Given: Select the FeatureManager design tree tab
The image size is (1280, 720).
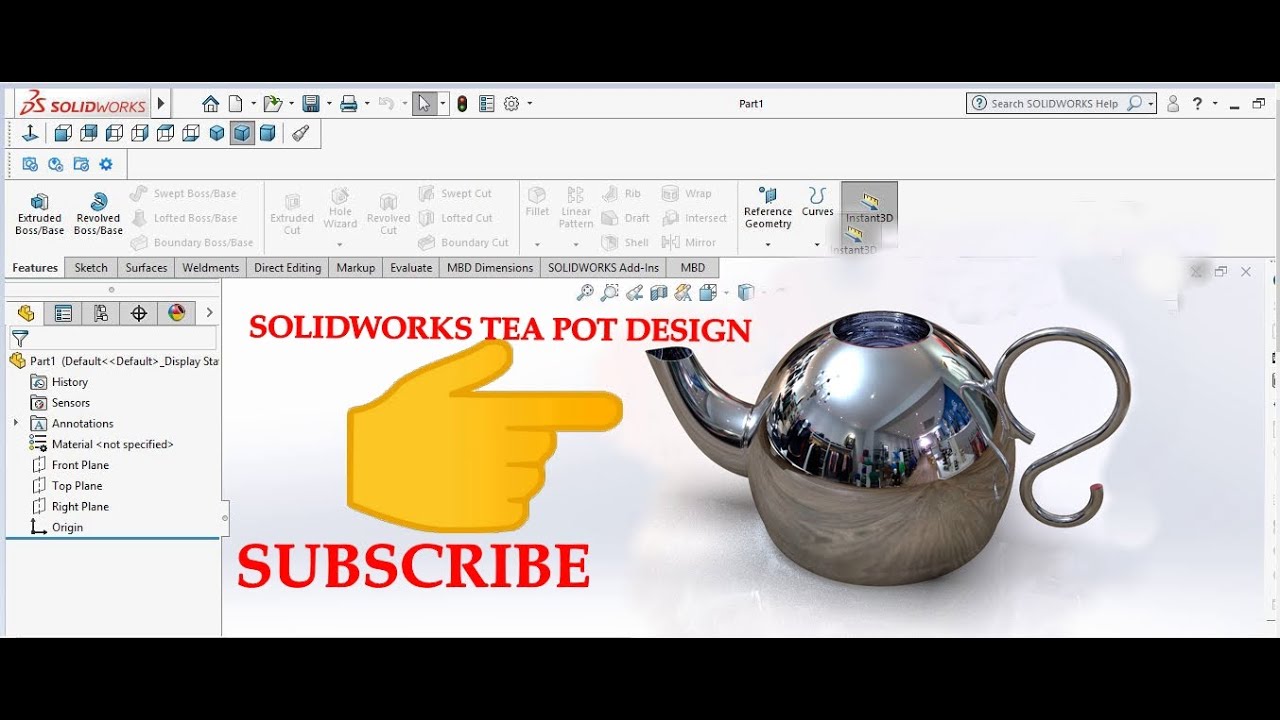Looking at the screenshot, I should pos(26,313).
